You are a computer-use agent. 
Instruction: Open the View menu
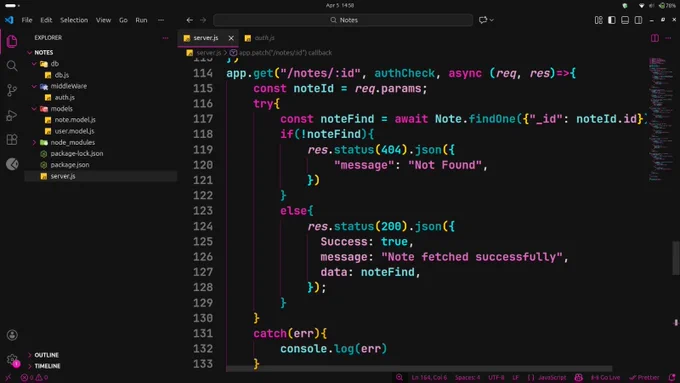103,20
